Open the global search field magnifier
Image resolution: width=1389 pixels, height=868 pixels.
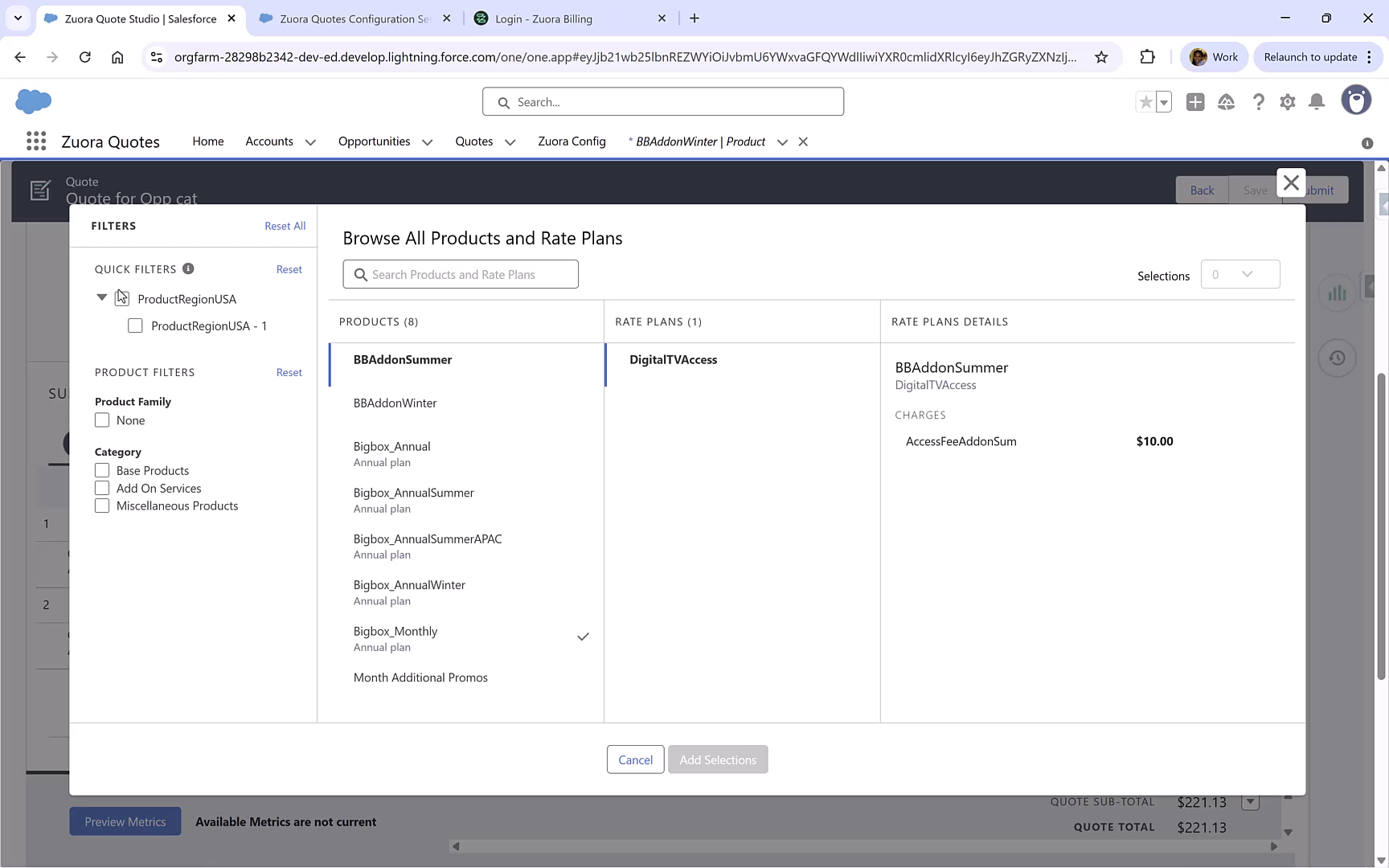pos(504,103)
